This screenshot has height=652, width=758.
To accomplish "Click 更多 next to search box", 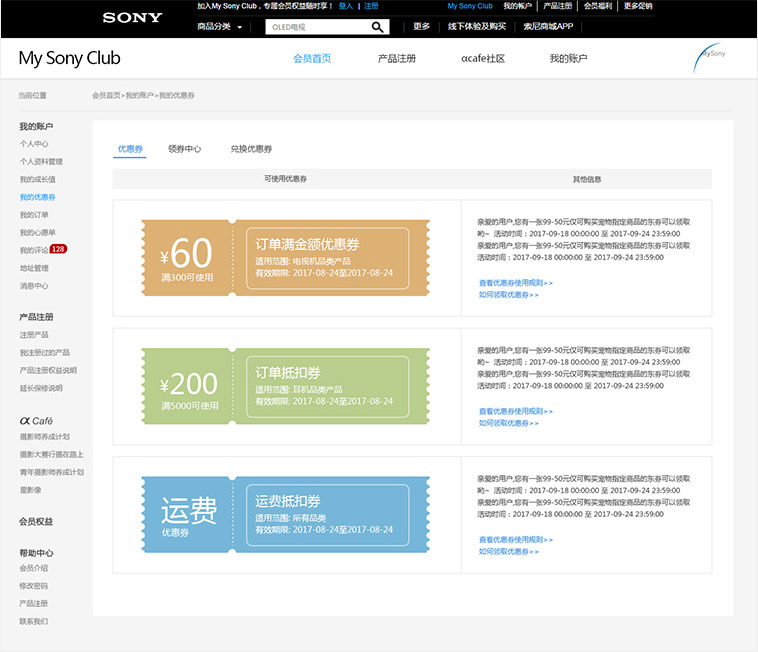I will [422, 27].
